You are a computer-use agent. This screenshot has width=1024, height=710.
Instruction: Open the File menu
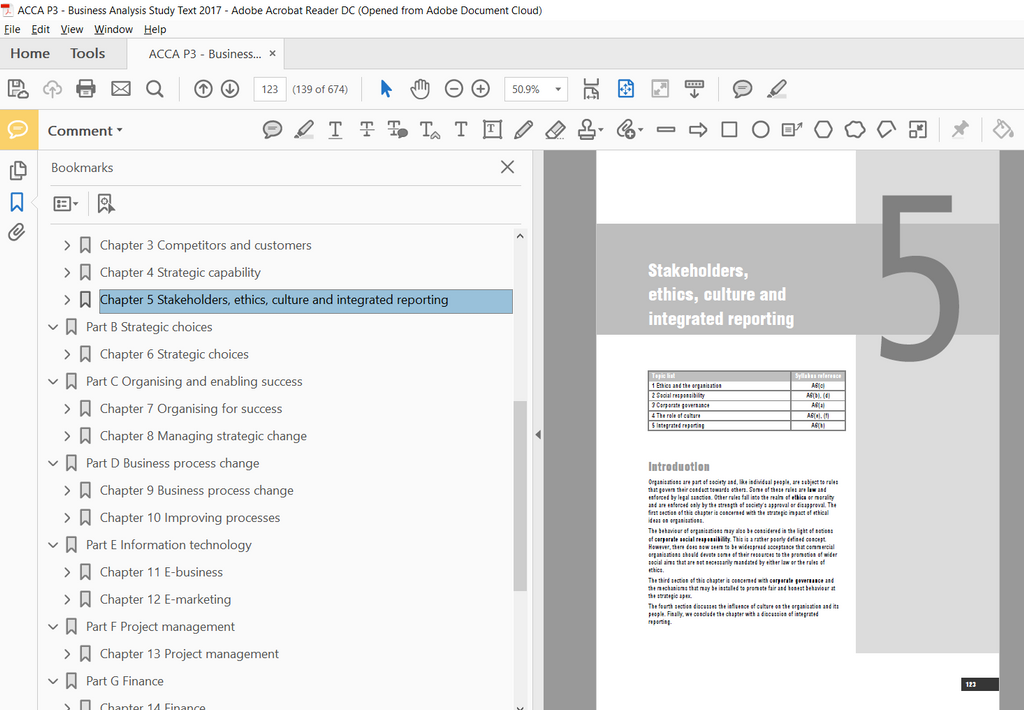(x=12, y=29)
